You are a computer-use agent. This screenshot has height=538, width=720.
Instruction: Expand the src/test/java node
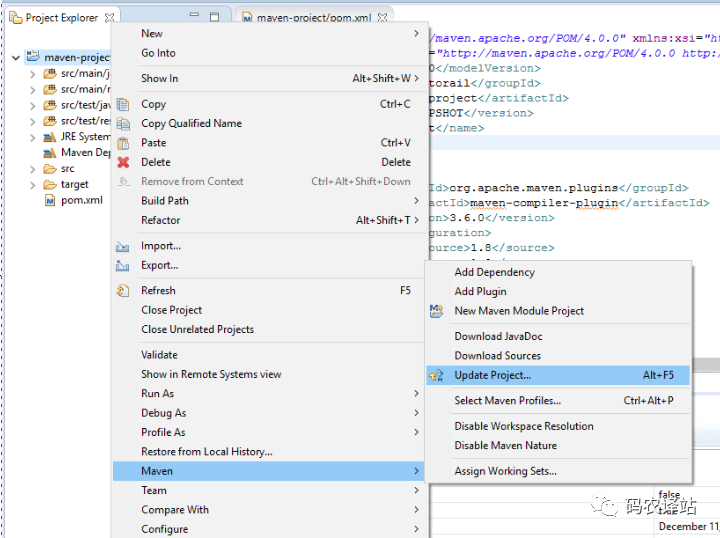(x=32, y=106)
